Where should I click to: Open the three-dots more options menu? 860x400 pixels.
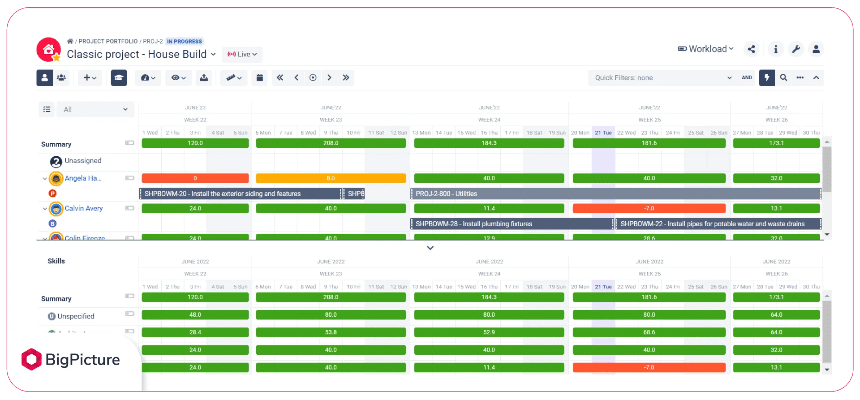800,77
